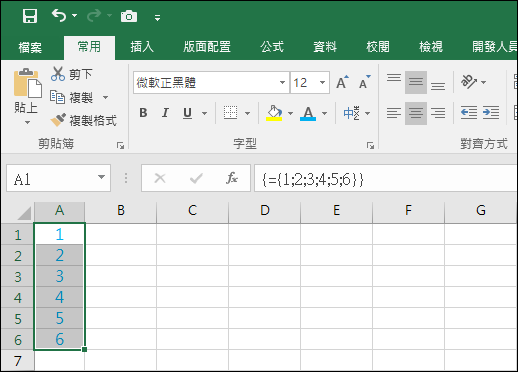Click the cell borders icon
The image size is (518, 372).
click(230, 113)
